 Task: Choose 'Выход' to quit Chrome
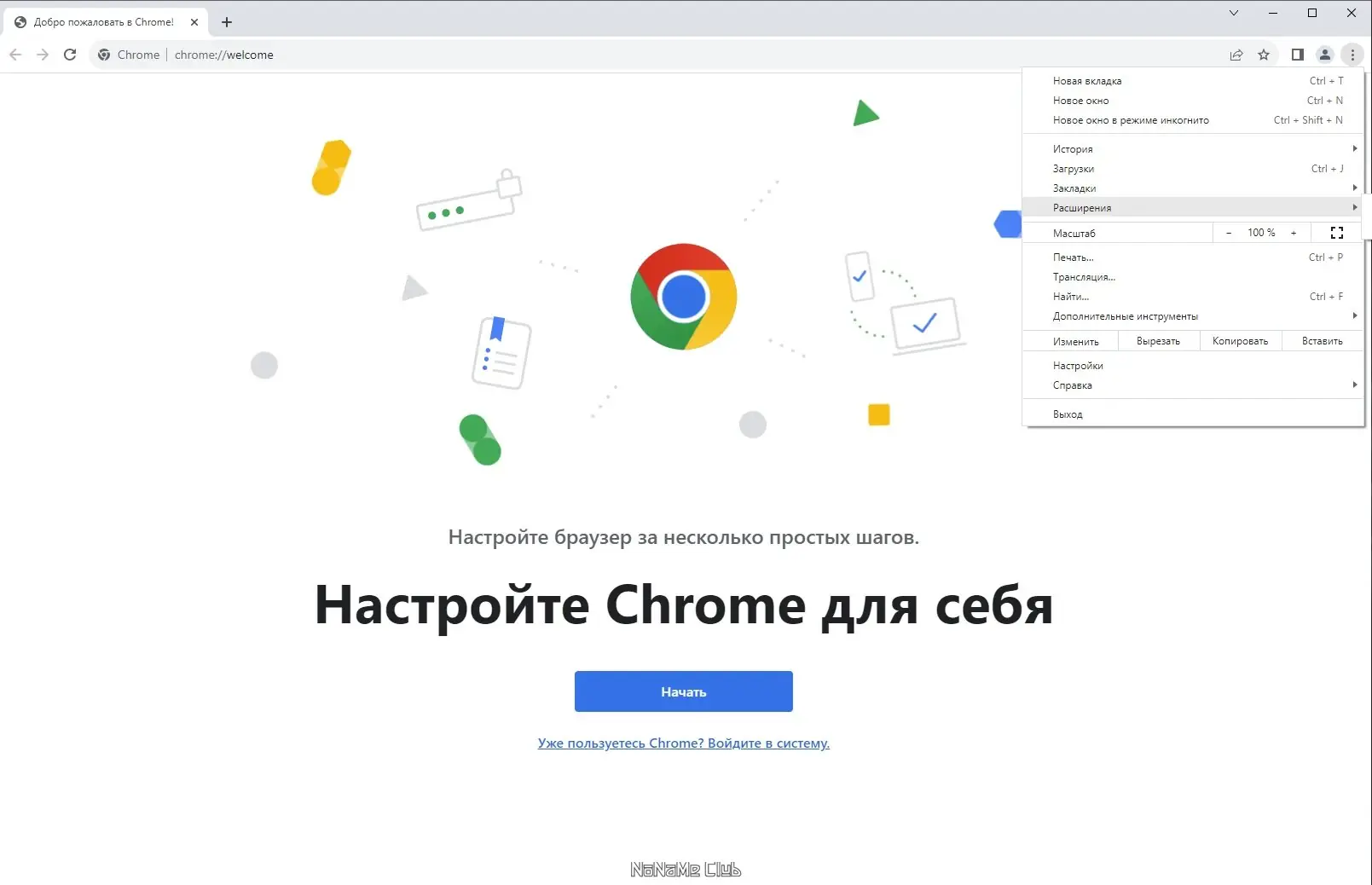[1193, 414]
